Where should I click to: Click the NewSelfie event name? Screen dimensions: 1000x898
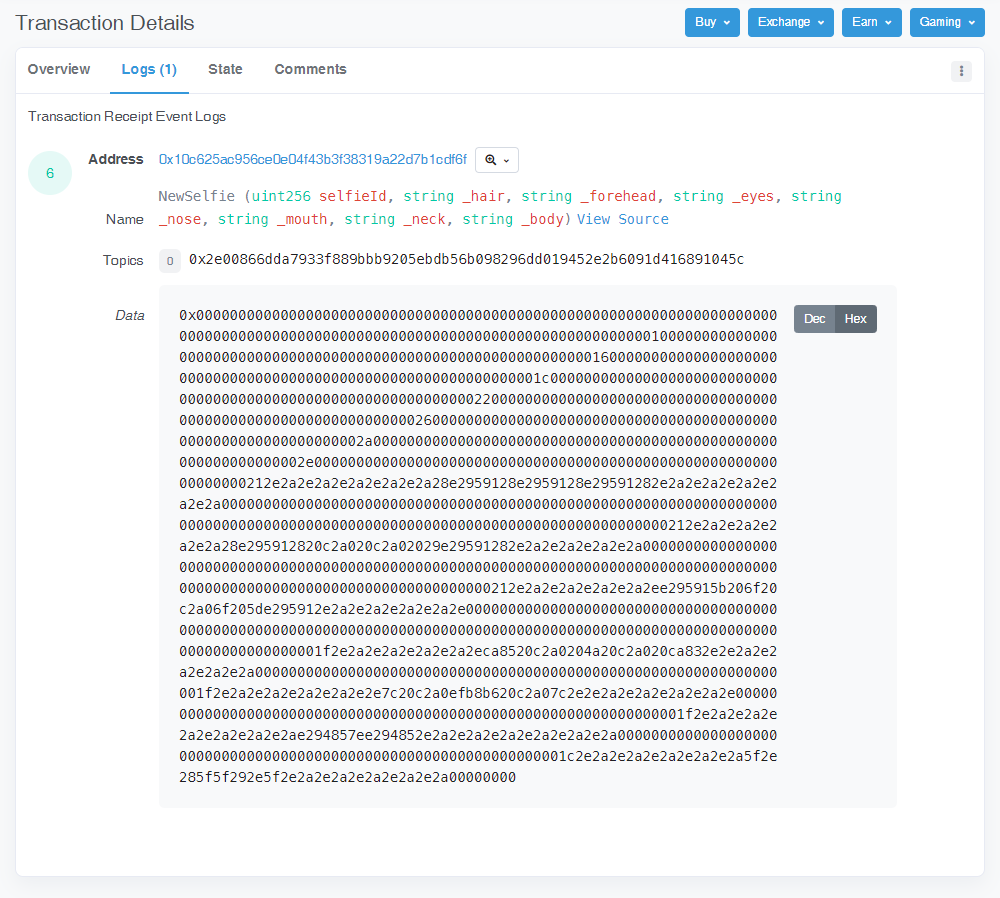click(196, 197)
